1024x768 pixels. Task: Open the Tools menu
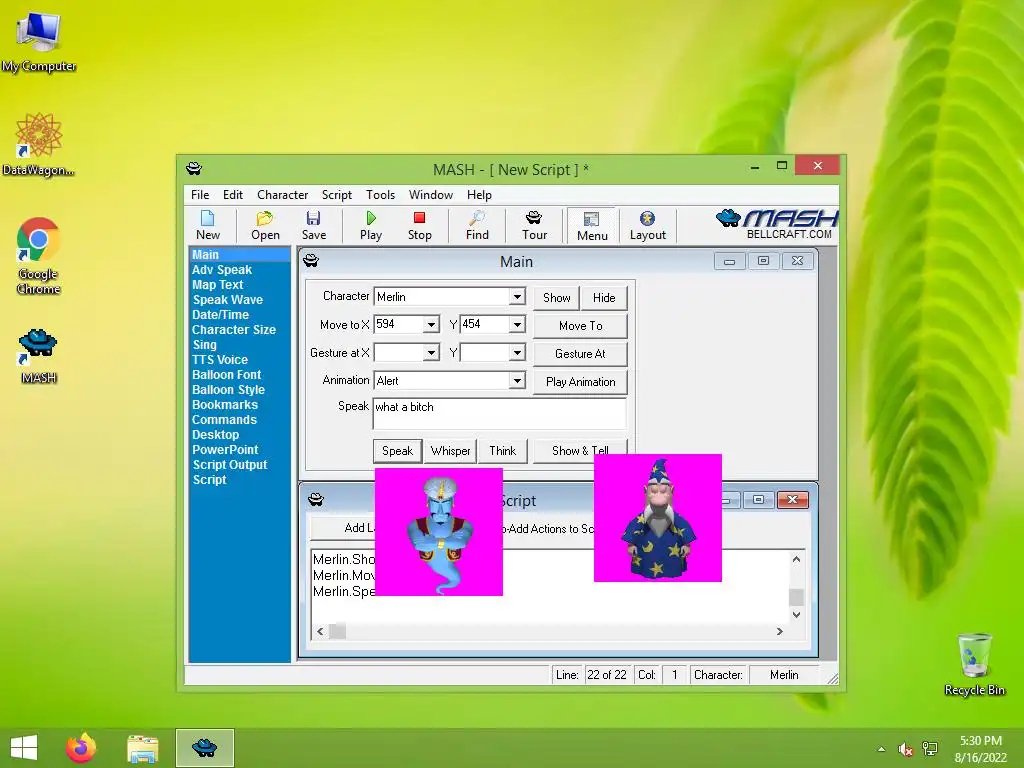380,195
